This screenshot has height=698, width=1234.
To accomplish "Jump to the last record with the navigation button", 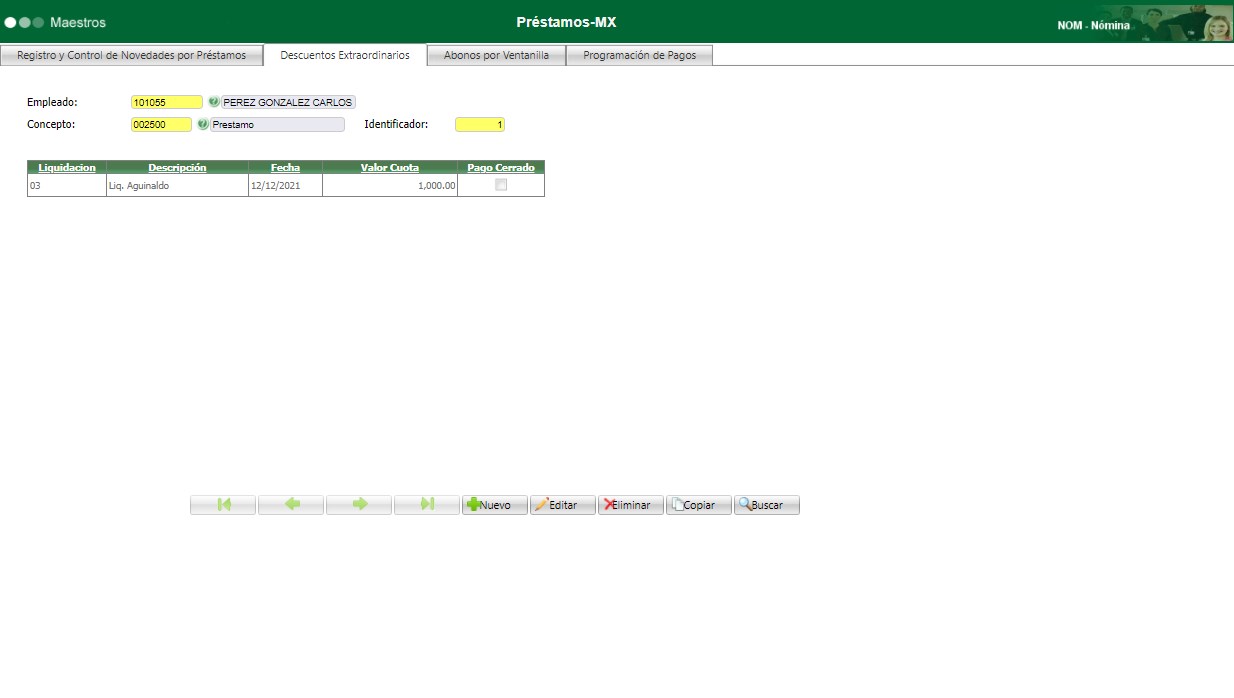I will coord(427,505).
